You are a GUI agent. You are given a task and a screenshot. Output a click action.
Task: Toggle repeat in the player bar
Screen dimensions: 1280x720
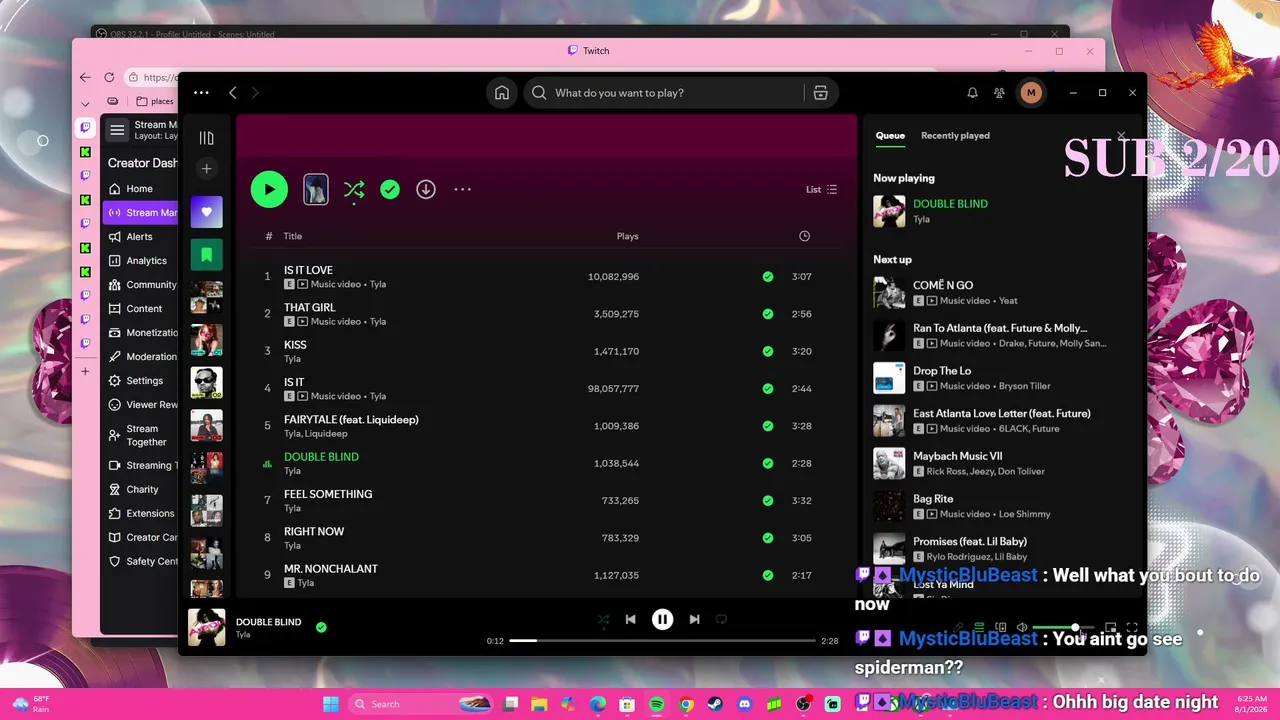(x=721, y=619)
